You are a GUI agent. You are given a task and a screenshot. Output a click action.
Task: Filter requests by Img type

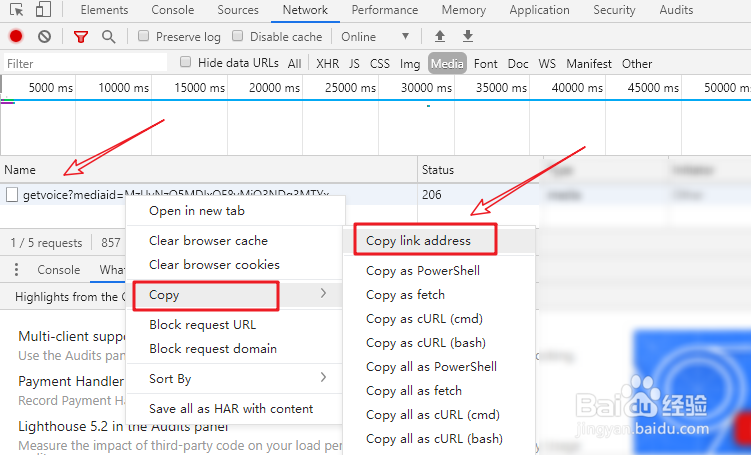(410, 64)
